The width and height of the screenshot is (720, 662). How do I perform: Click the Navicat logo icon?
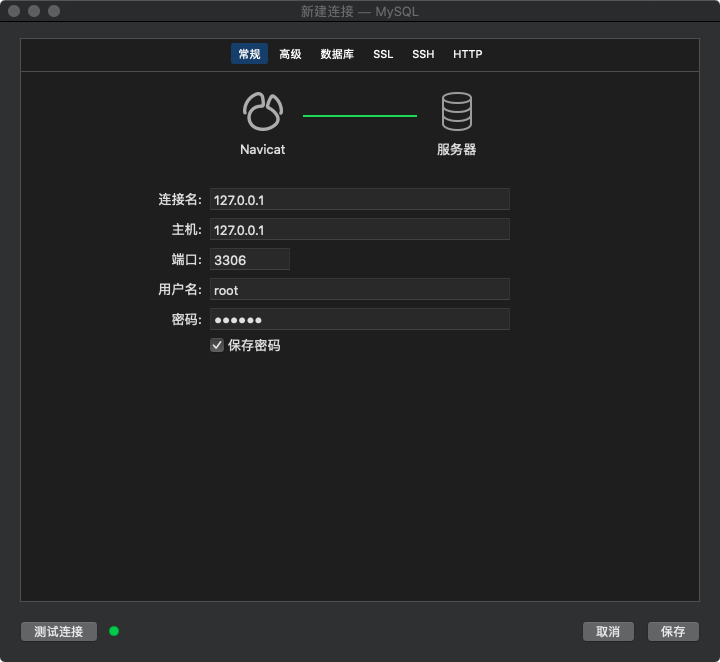click(263, 112)
